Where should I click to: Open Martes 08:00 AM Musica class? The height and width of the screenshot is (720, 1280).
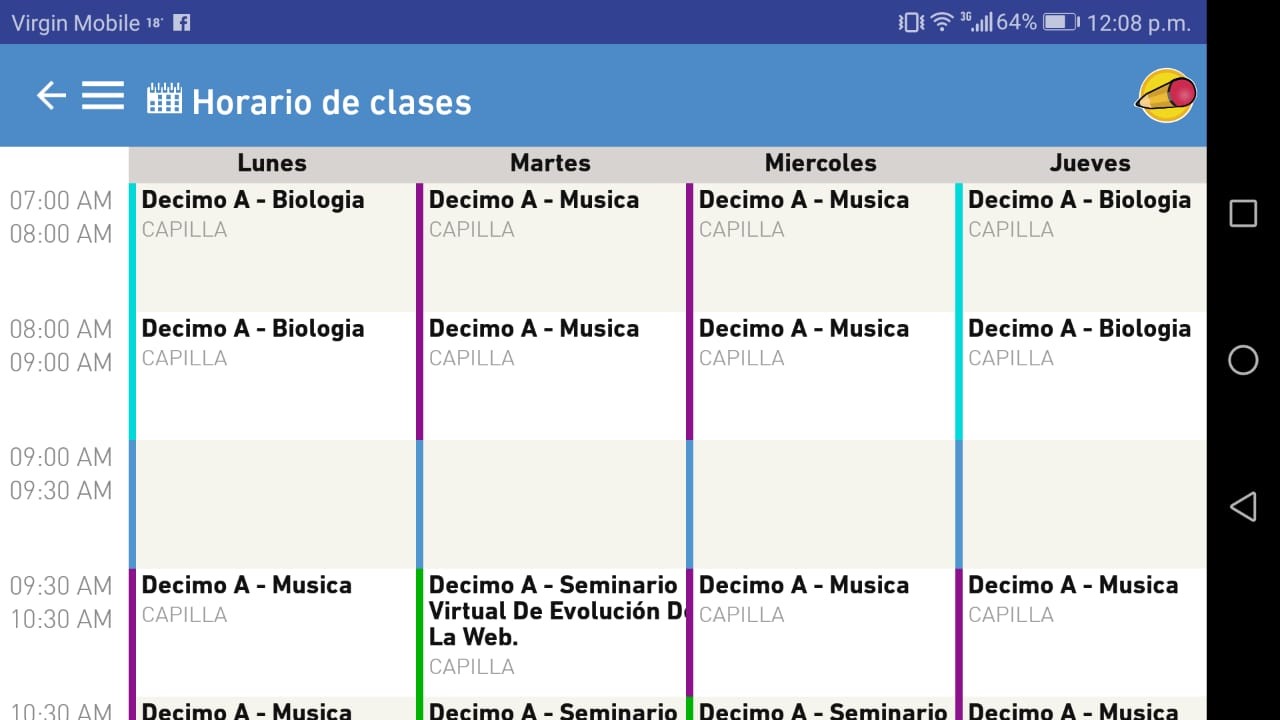[550, 374]
